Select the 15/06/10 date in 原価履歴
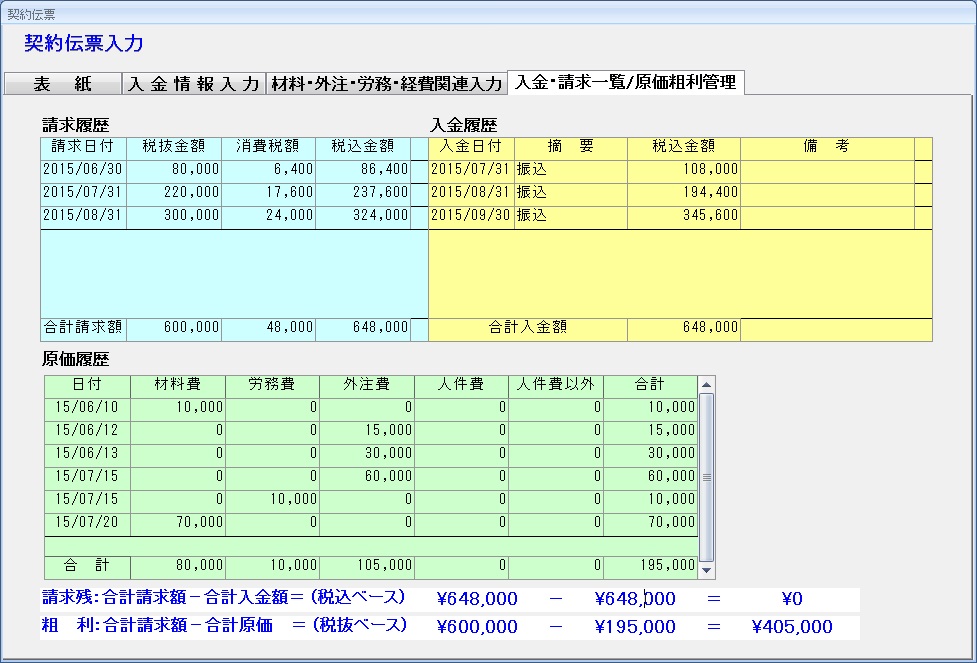 pyautogui.click(x=87, y=407)
